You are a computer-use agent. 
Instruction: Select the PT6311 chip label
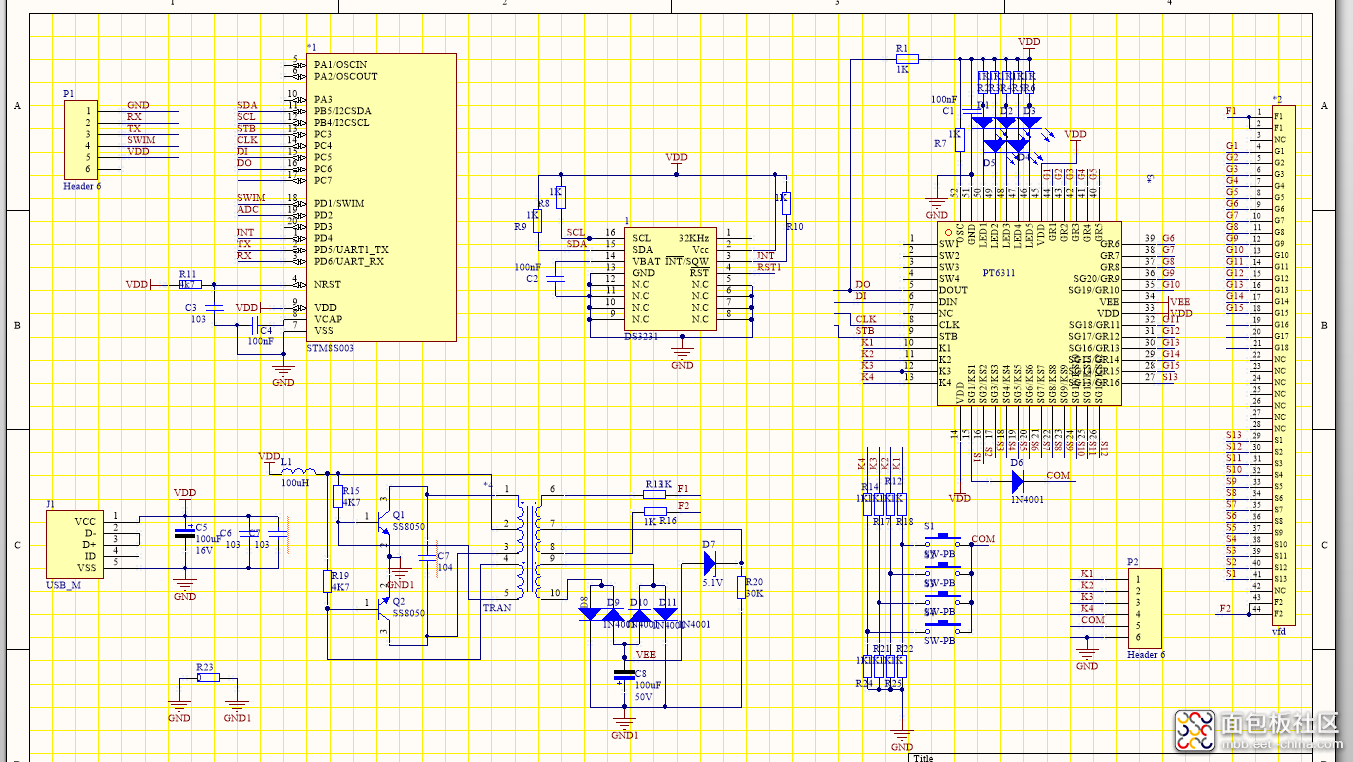(x=998, y=272)
